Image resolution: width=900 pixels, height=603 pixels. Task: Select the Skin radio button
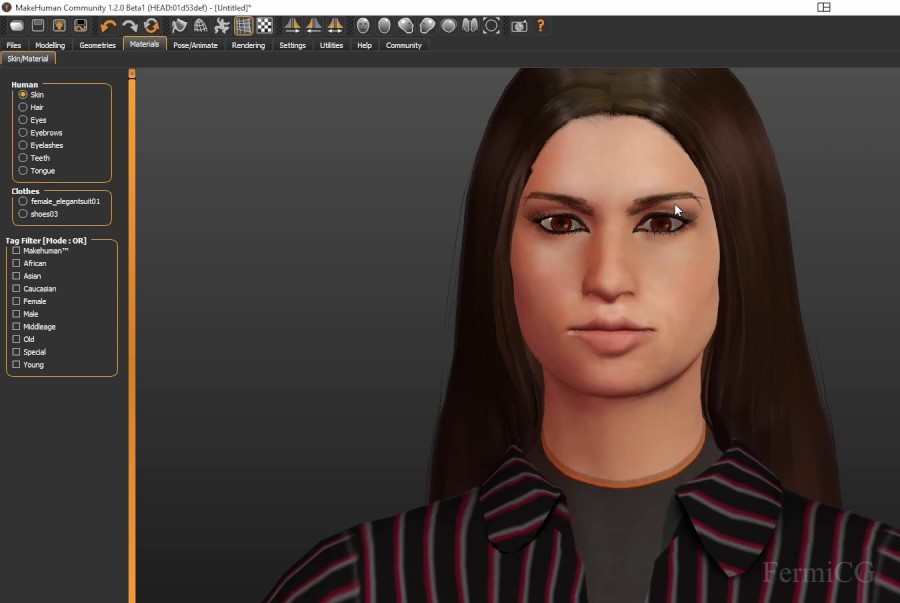[x=23, y=94]
